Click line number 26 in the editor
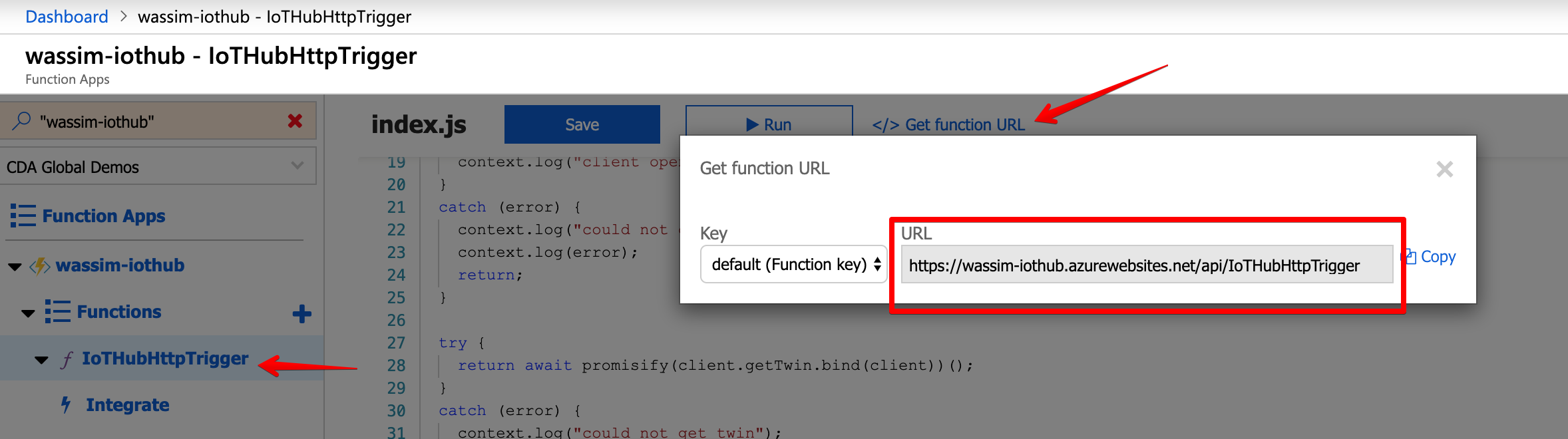This screenshot has width=1568, height=439. coord(396,321)
